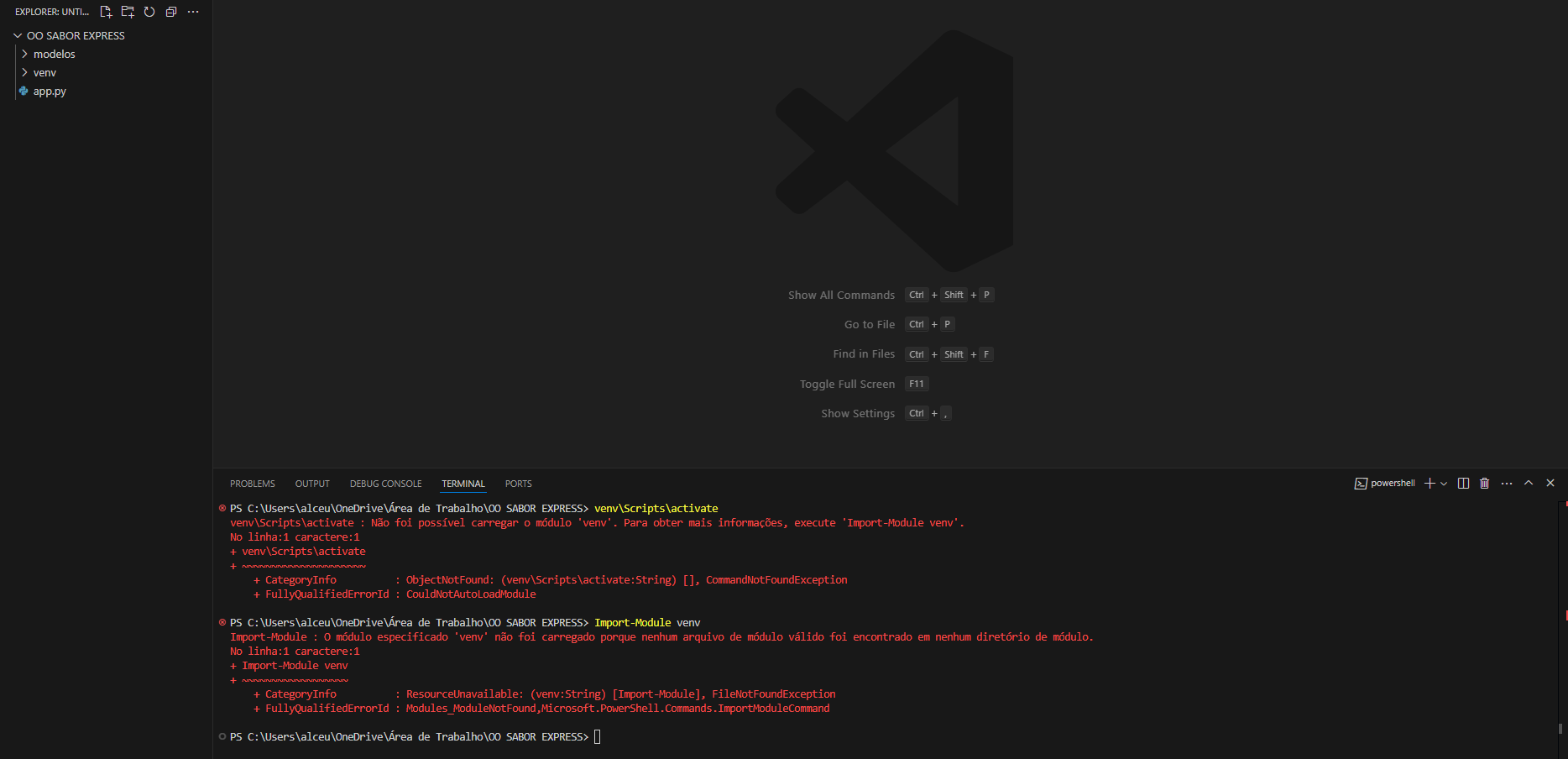Image resolution: width=1568 pixels, height=759 pixels.
Task: Switch to the OUTPUT tab
Action: [312, 484]
